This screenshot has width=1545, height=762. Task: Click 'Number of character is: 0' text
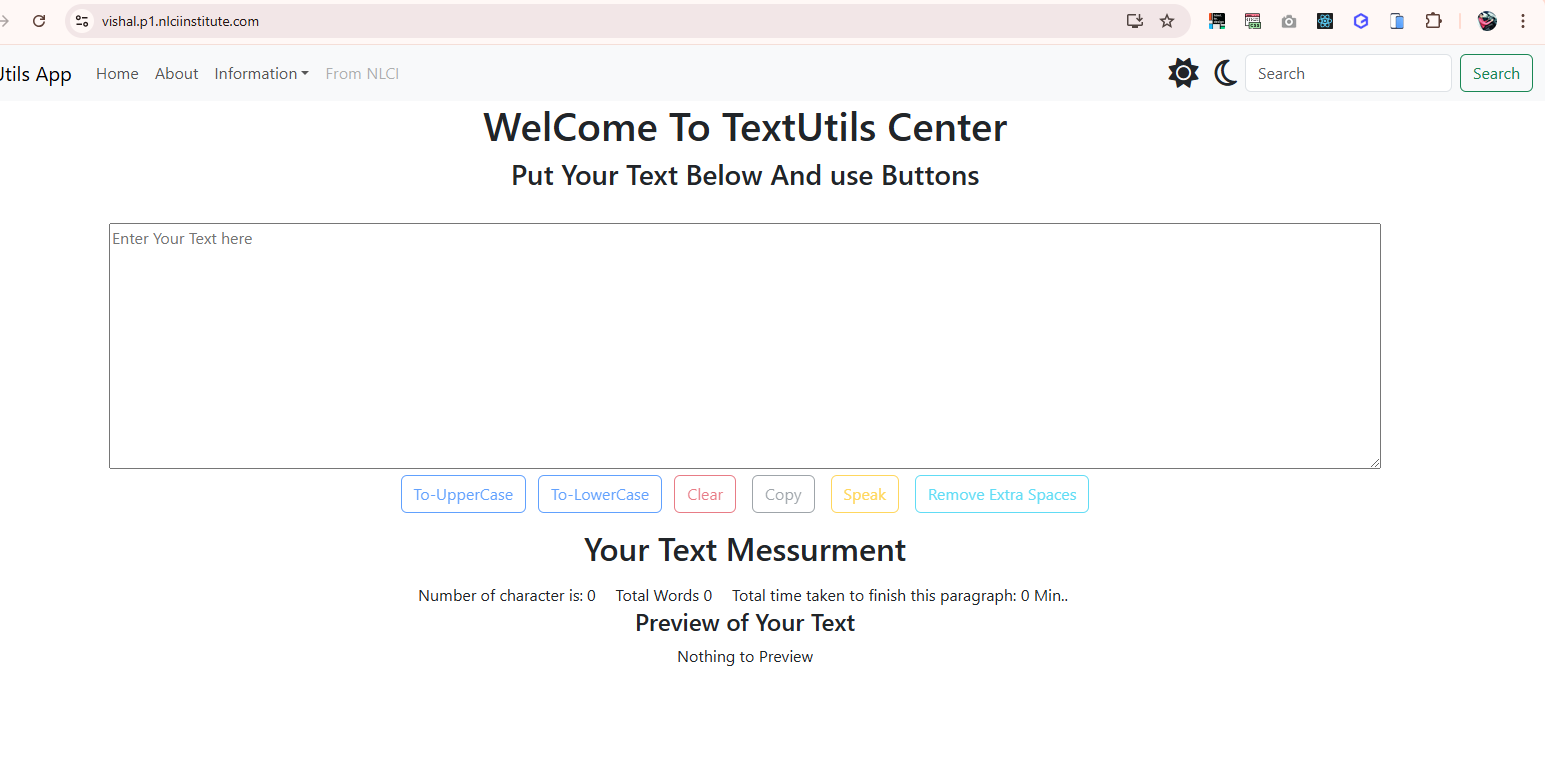[x=507, y=596]
